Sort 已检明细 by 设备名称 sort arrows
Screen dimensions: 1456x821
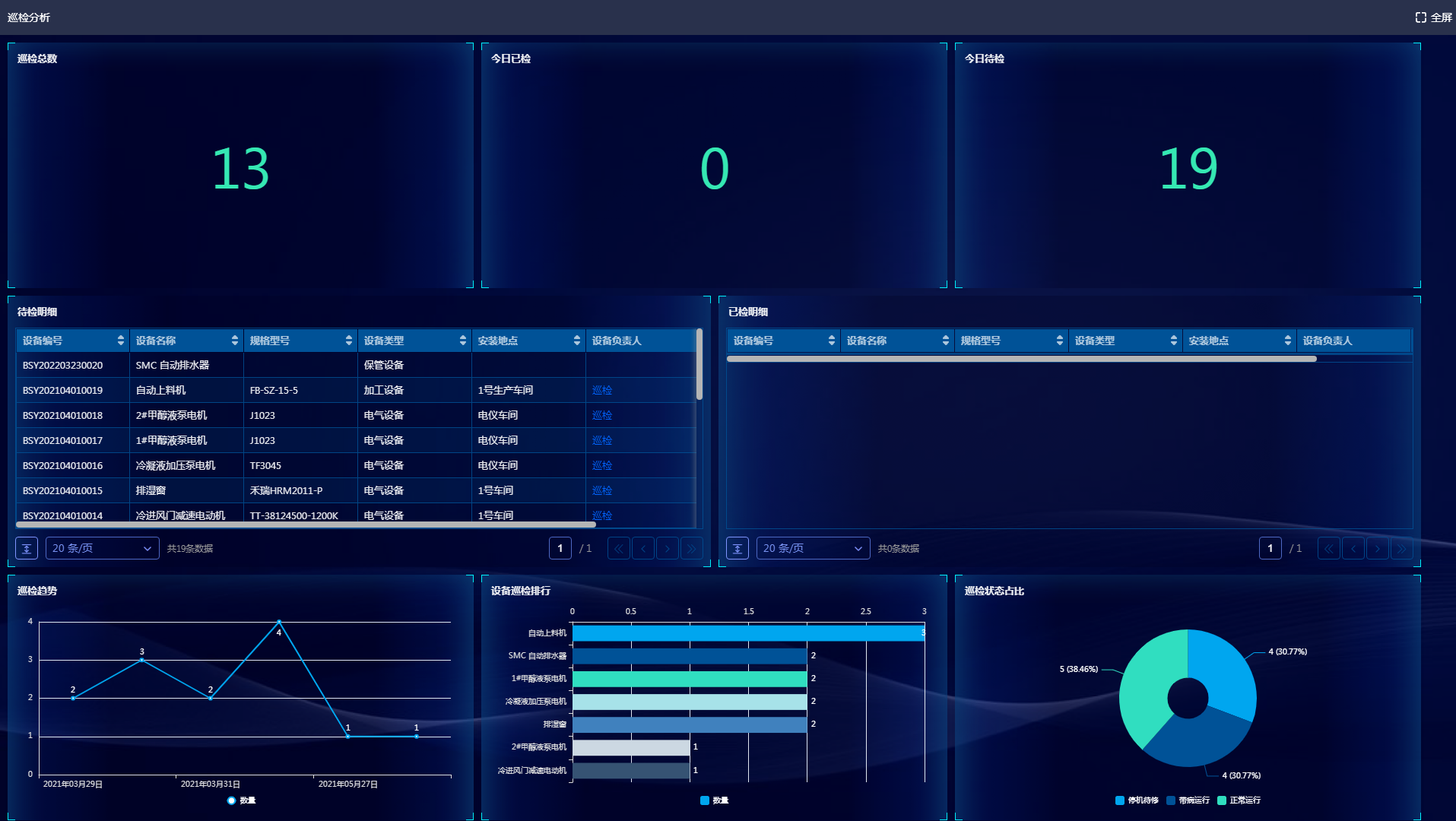click(x=946, y=341)
